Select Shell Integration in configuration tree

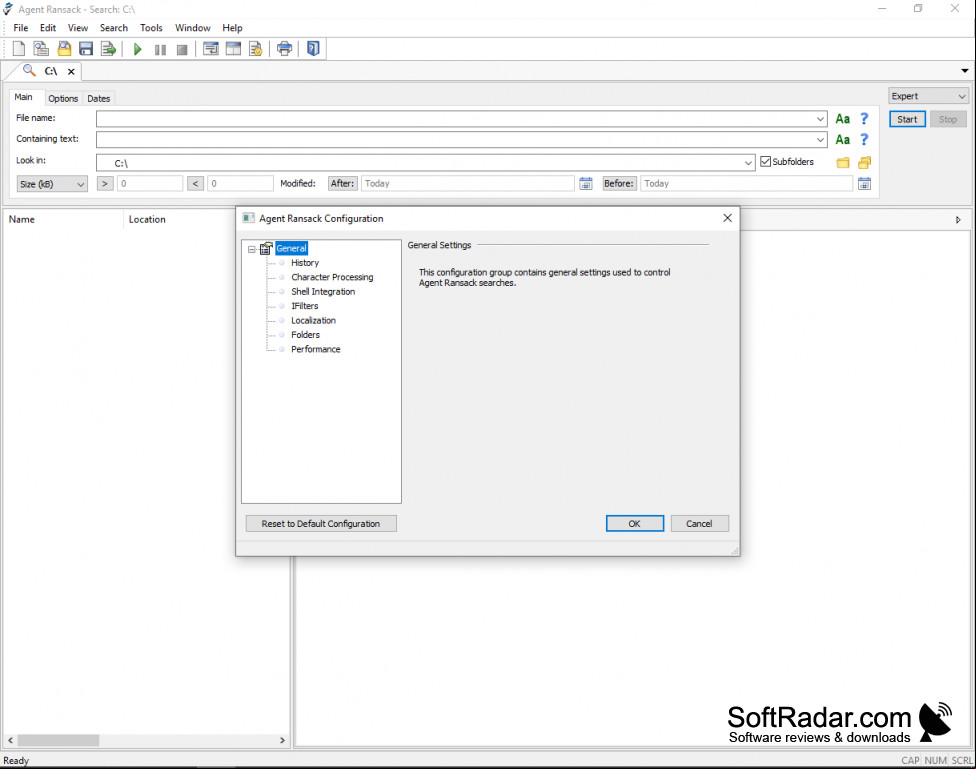[323, 291]
